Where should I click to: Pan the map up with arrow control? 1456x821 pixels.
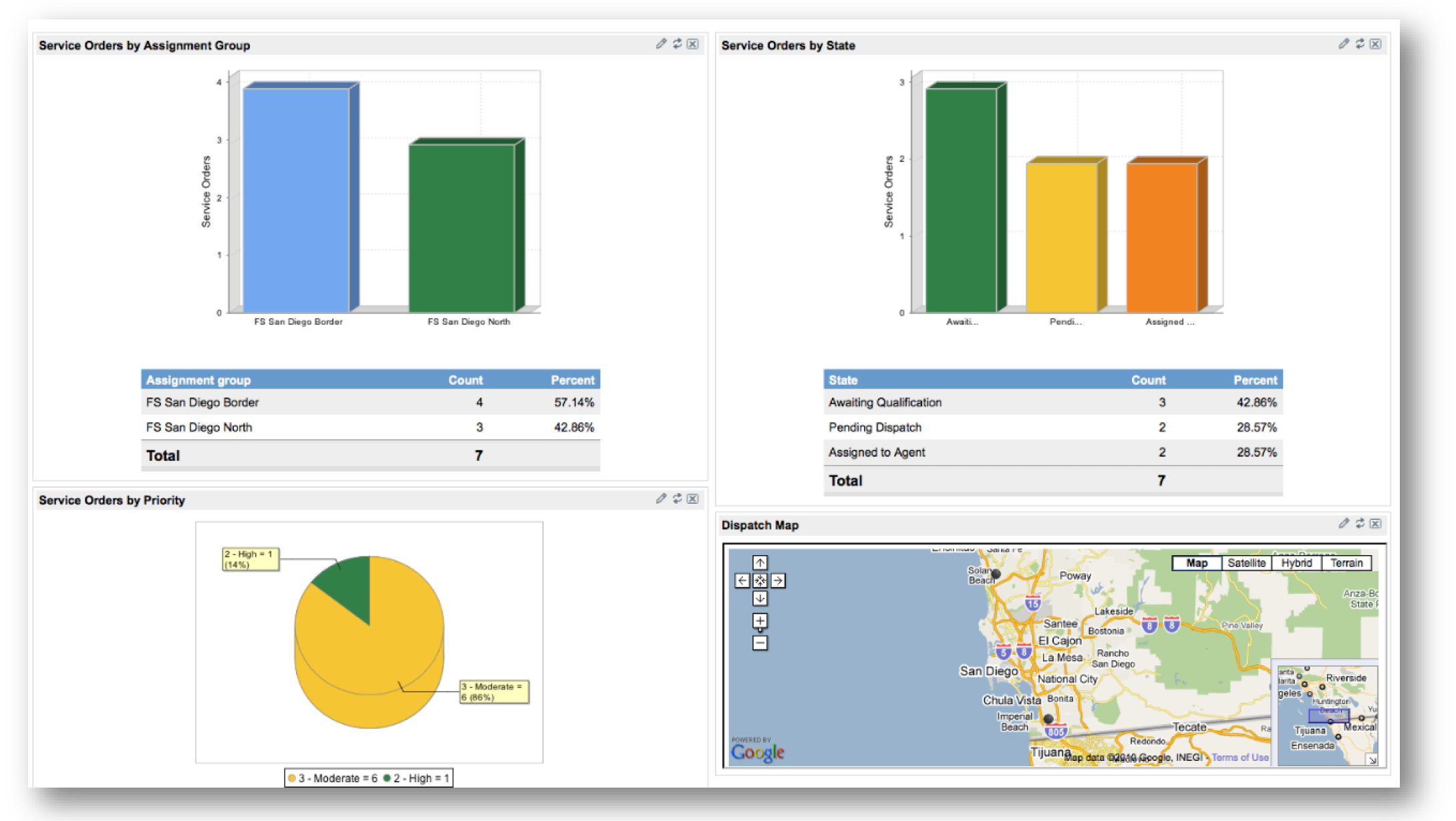point(760,562)
